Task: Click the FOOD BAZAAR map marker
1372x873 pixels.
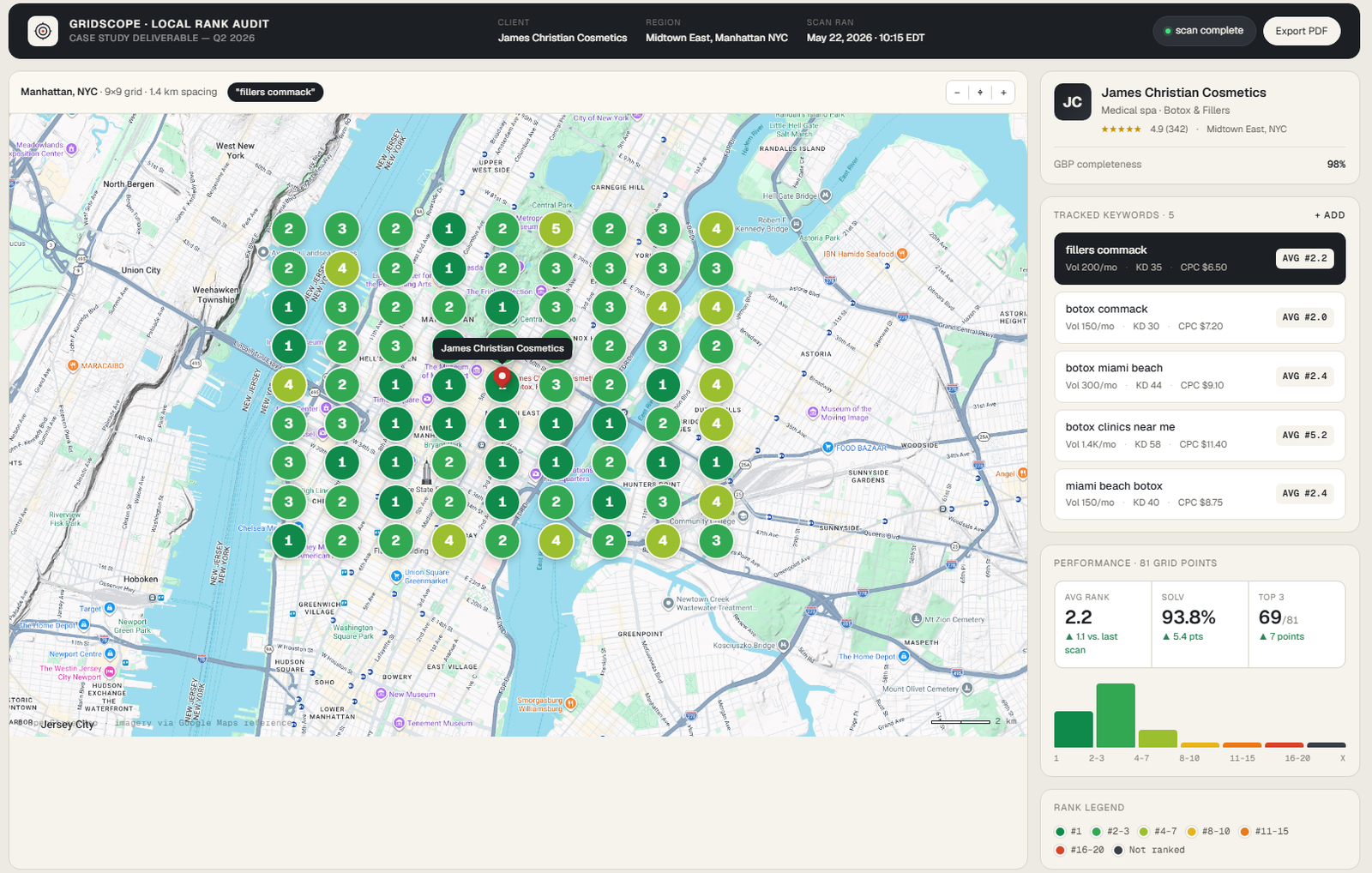Action: tap(827, 448)
